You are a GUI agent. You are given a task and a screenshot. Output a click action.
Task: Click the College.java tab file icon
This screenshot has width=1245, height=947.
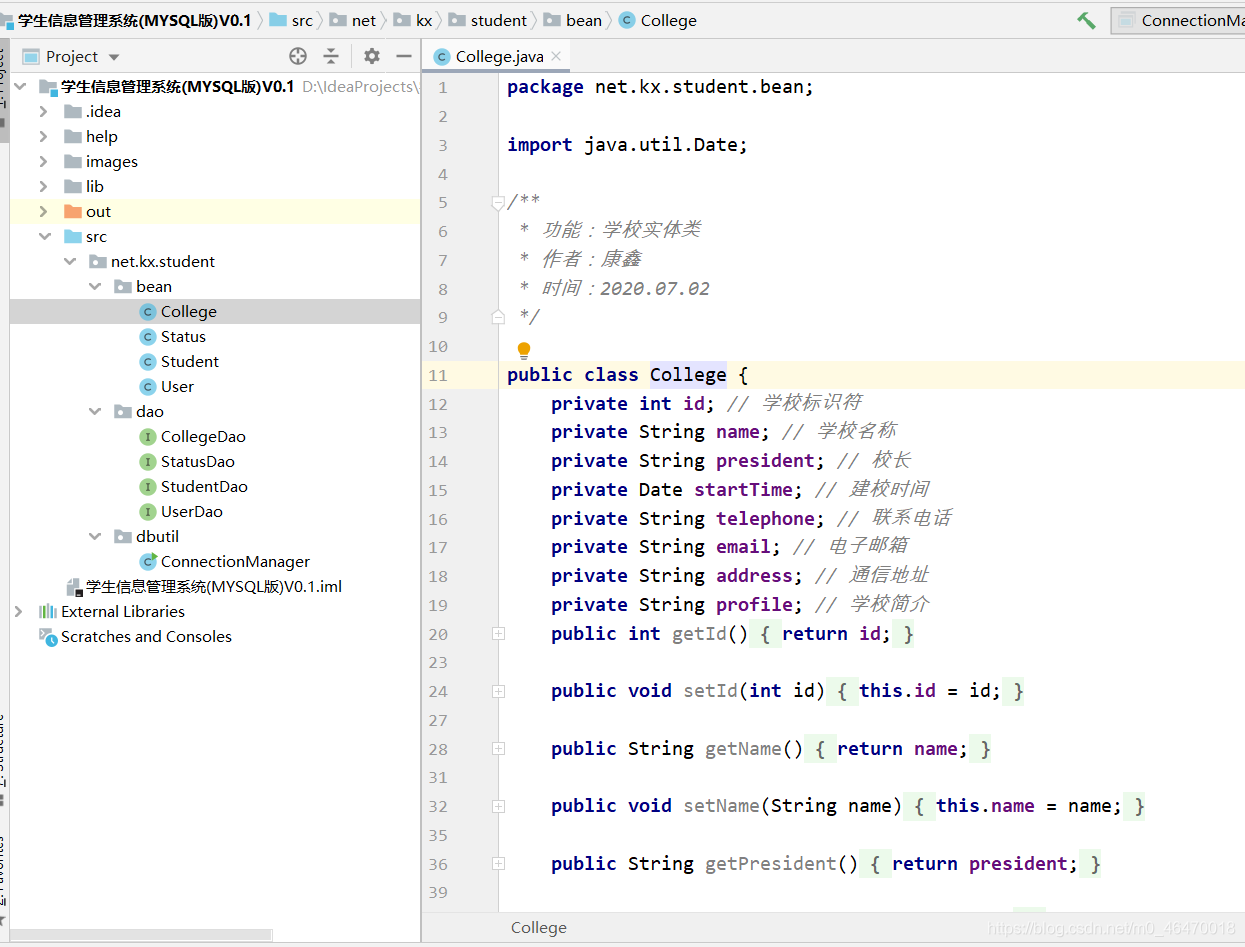[442, 56]
